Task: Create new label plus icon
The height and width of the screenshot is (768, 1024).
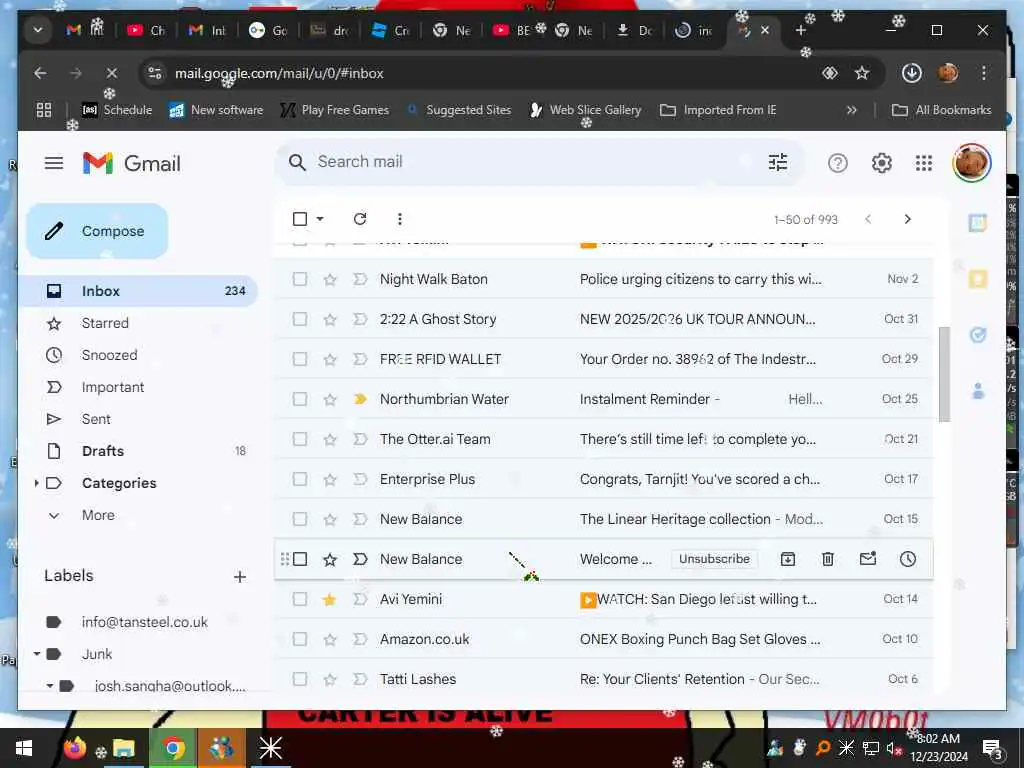Action: pos(240,577)
